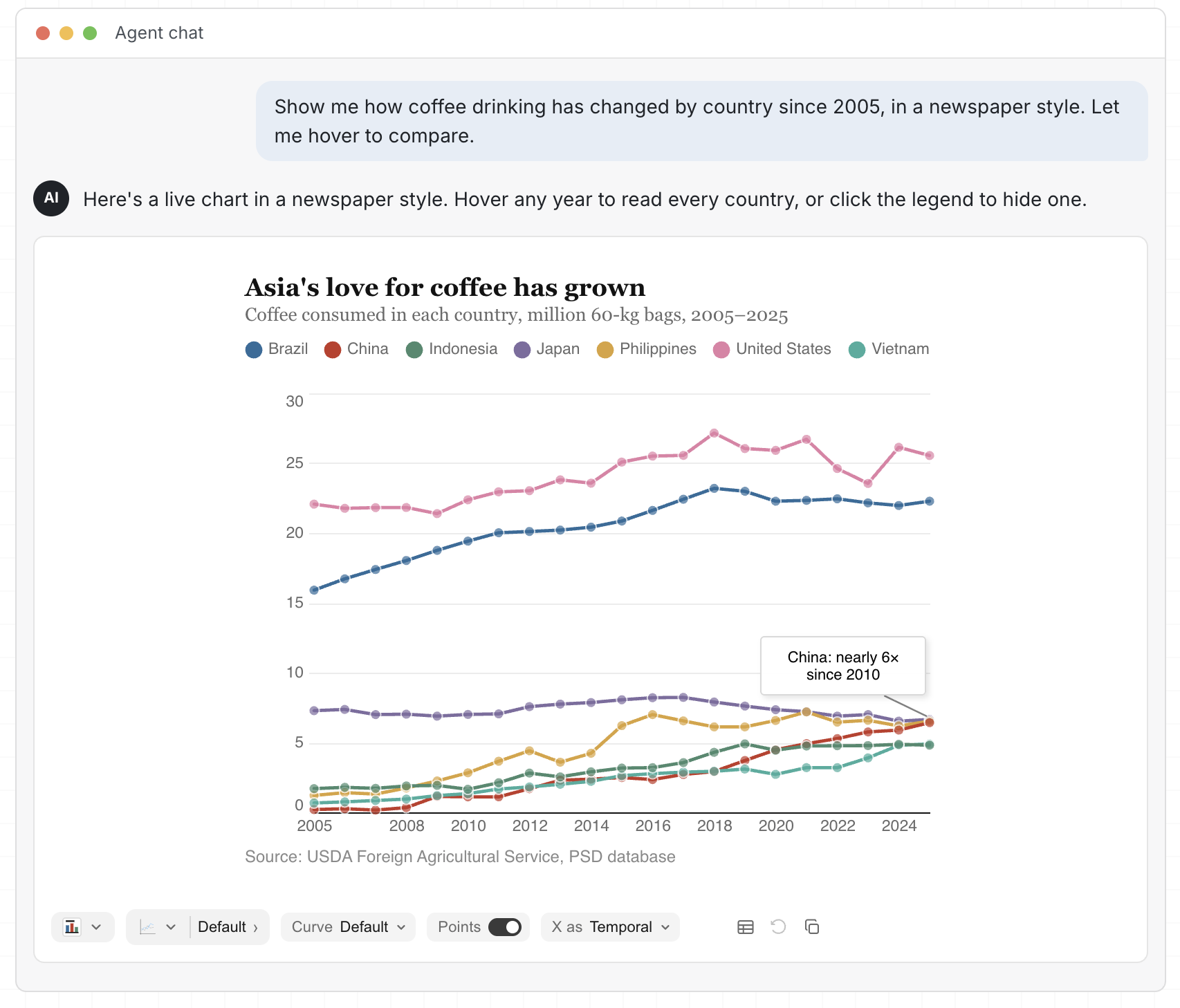Click the 2010 label on the x-axis
1180x1008 pixels.
pos(468,825)
